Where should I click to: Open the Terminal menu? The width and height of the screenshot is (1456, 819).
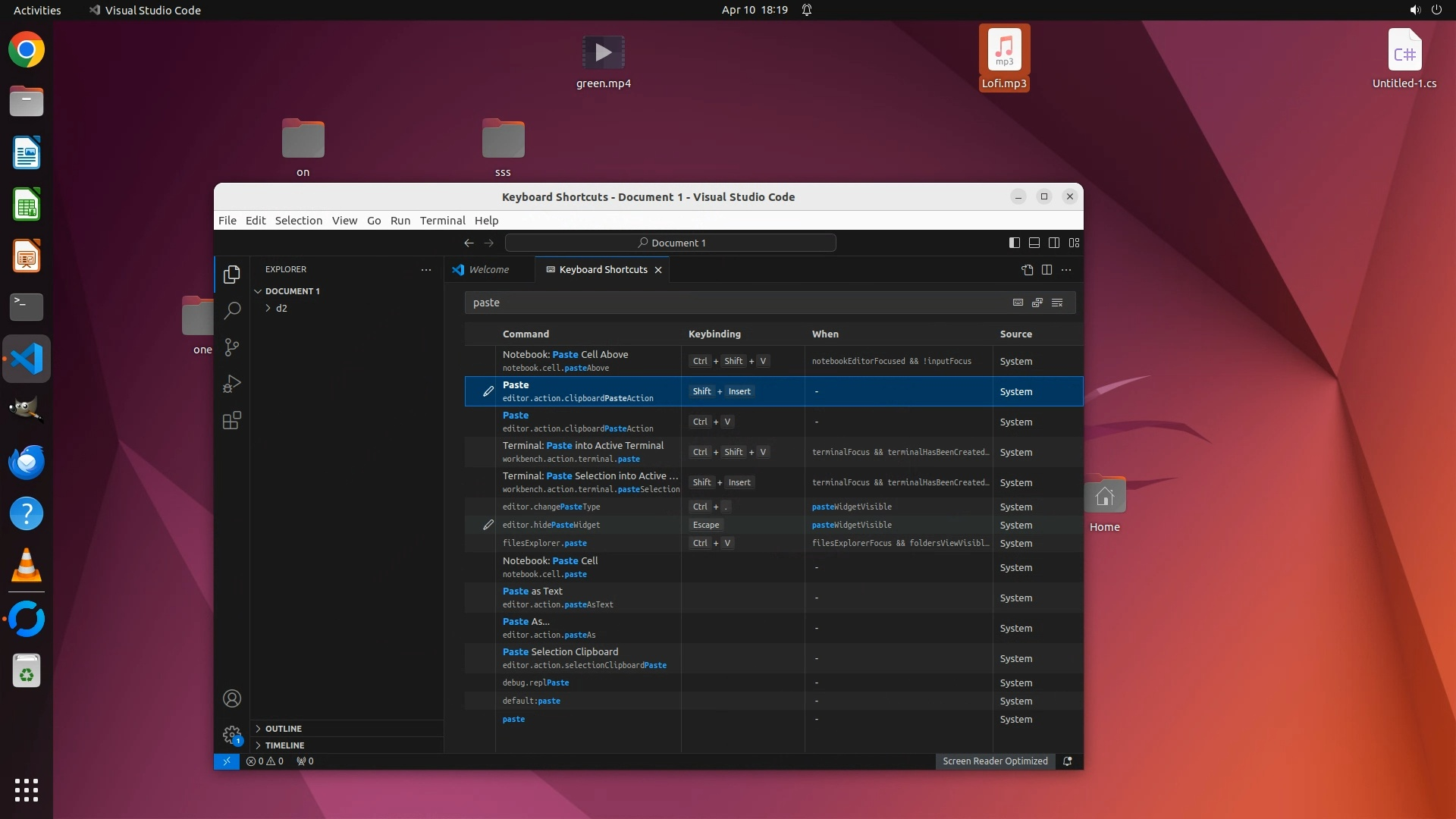(x=442, y=221)
